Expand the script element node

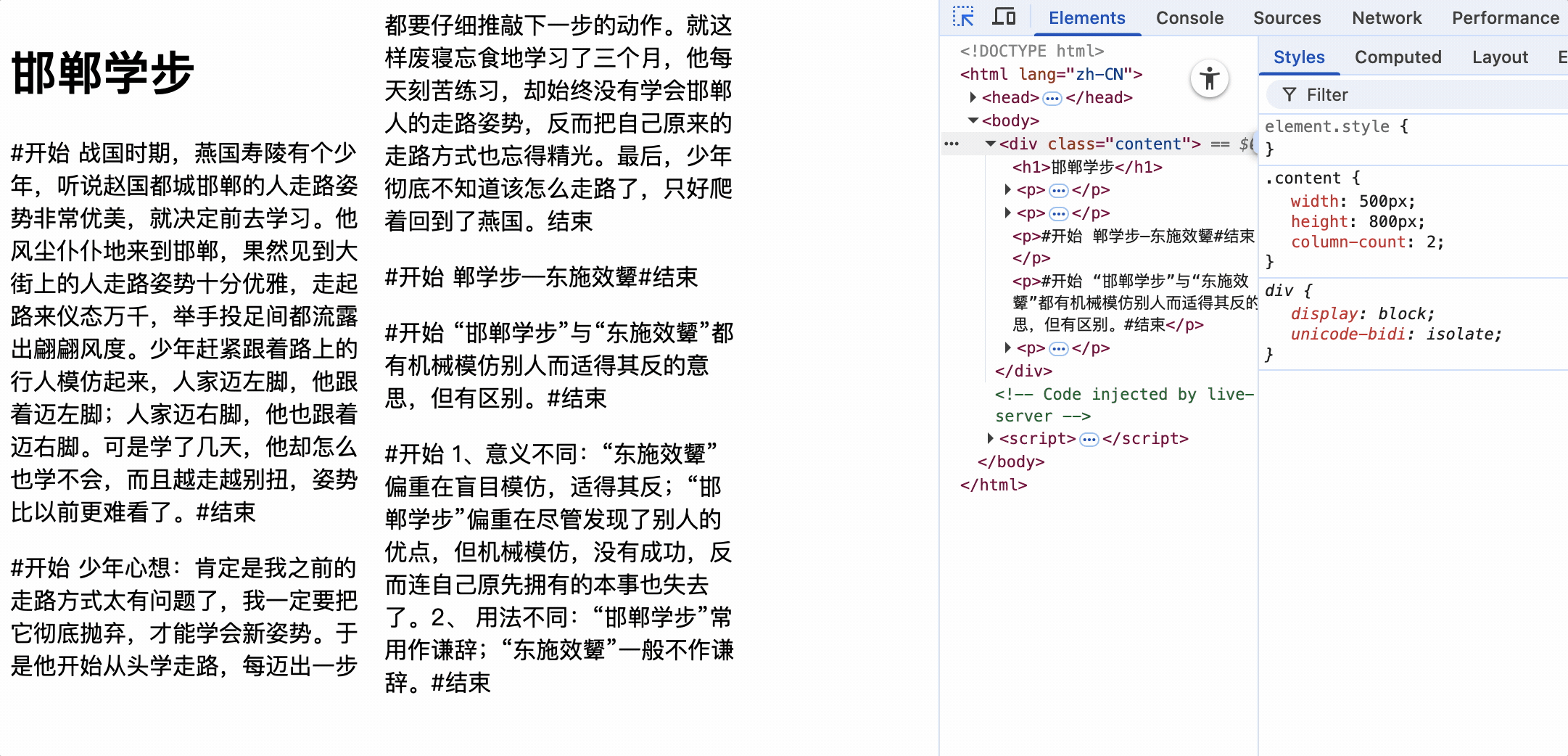(x=991, y=438)
